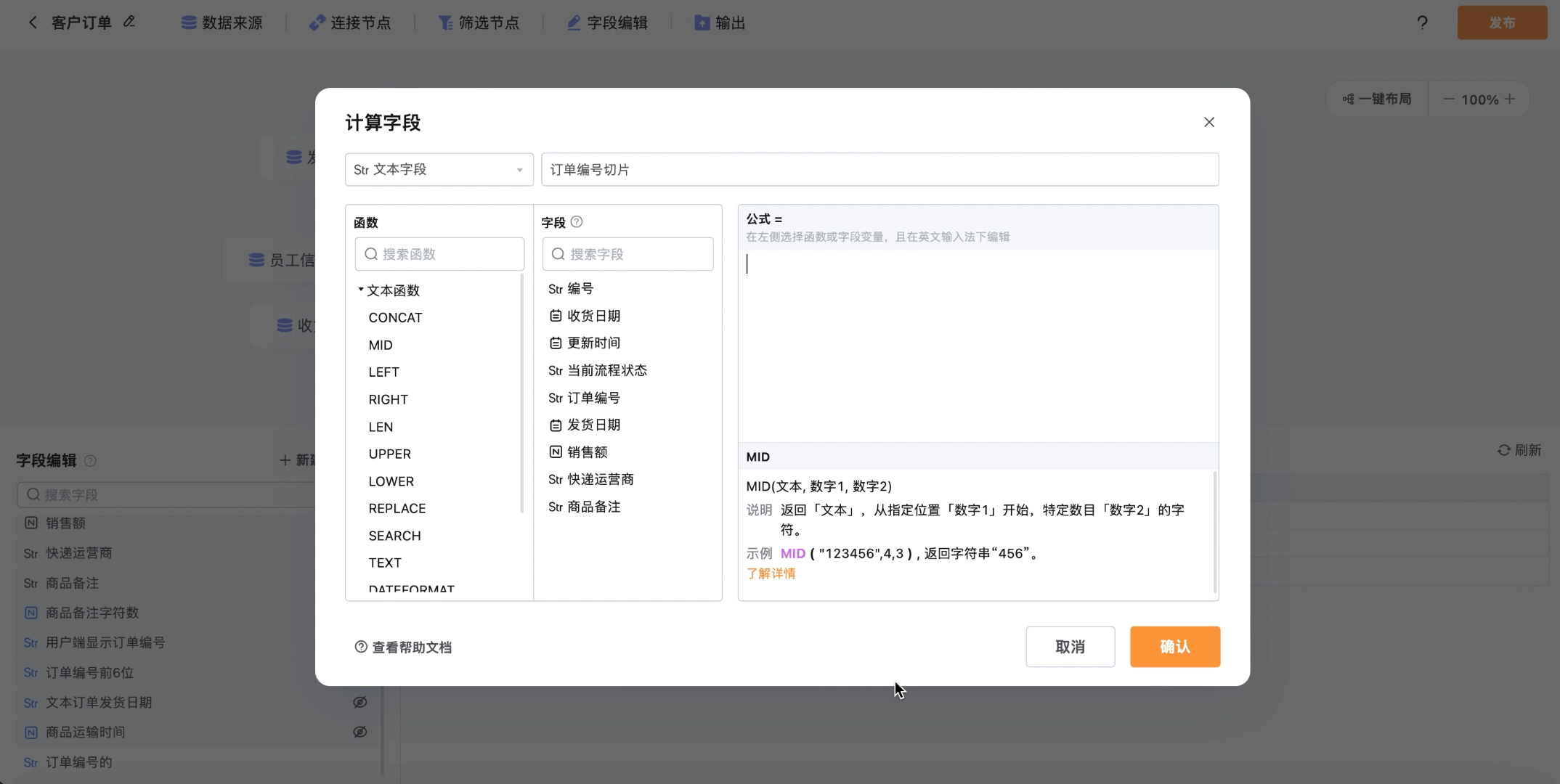The image size is (1560, 784).
Task: Open the 输出 tab
Action: (x=720, y=23)
